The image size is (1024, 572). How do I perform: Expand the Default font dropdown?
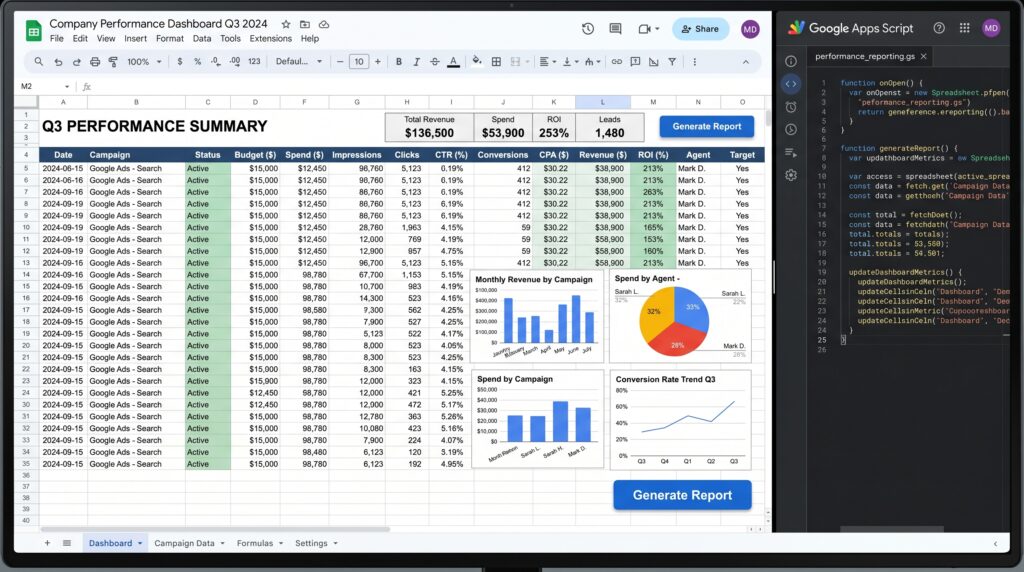(x=299, y=61)
